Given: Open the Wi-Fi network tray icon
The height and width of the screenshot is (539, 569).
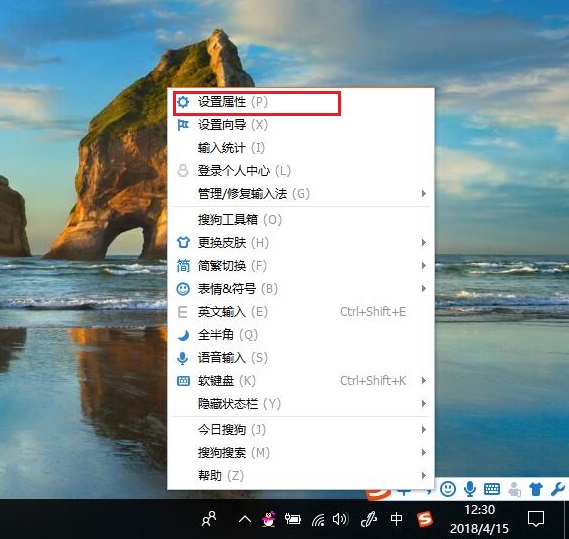Looking at the screenshot, I should coord(318,520).
